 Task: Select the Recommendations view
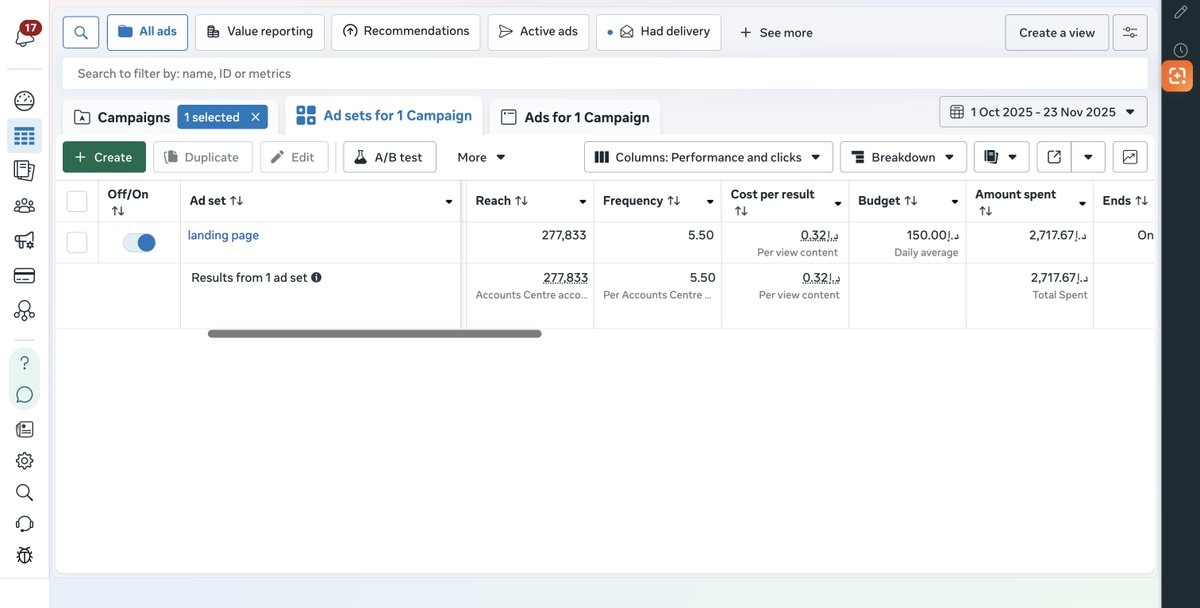coord(406,32)
